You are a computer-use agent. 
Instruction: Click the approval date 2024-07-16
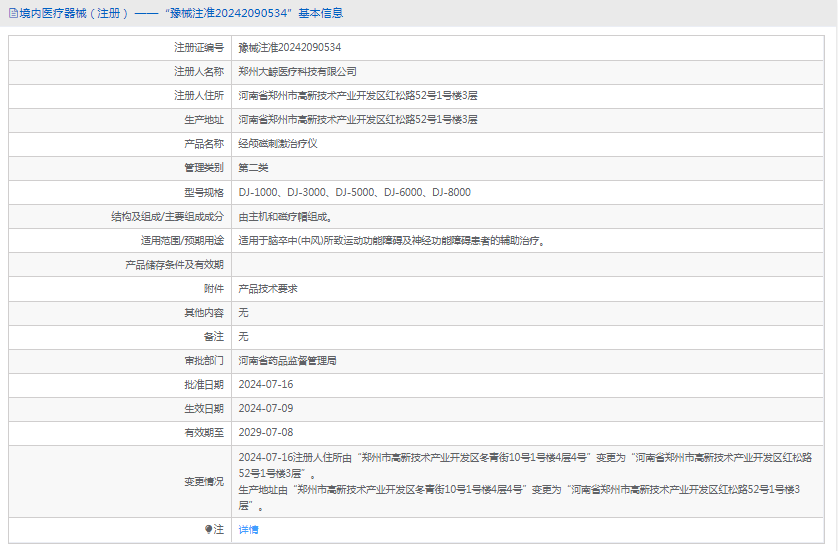[x=265, y=384]
